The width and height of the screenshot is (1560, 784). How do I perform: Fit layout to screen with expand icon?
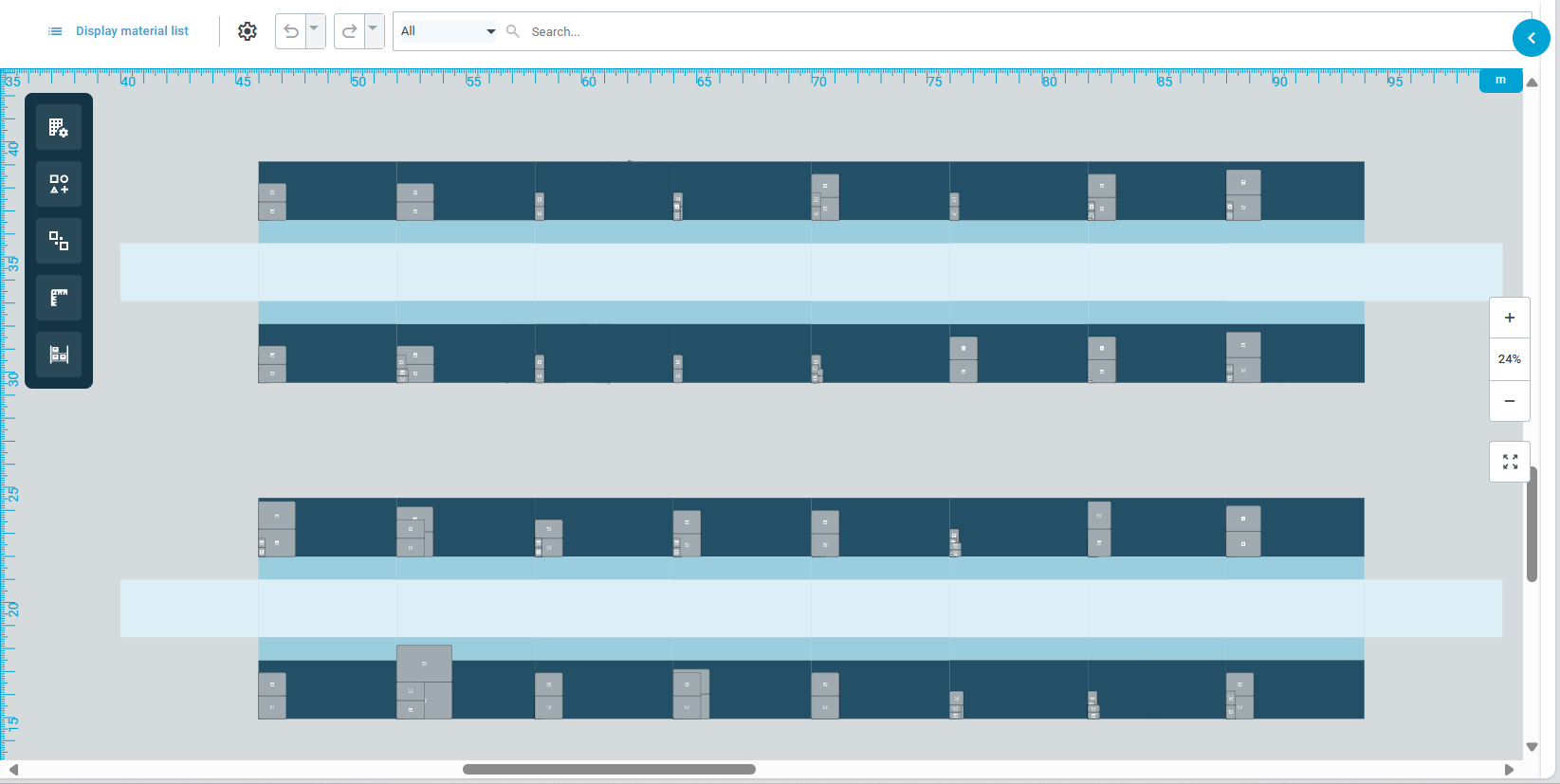(1510, 462)
